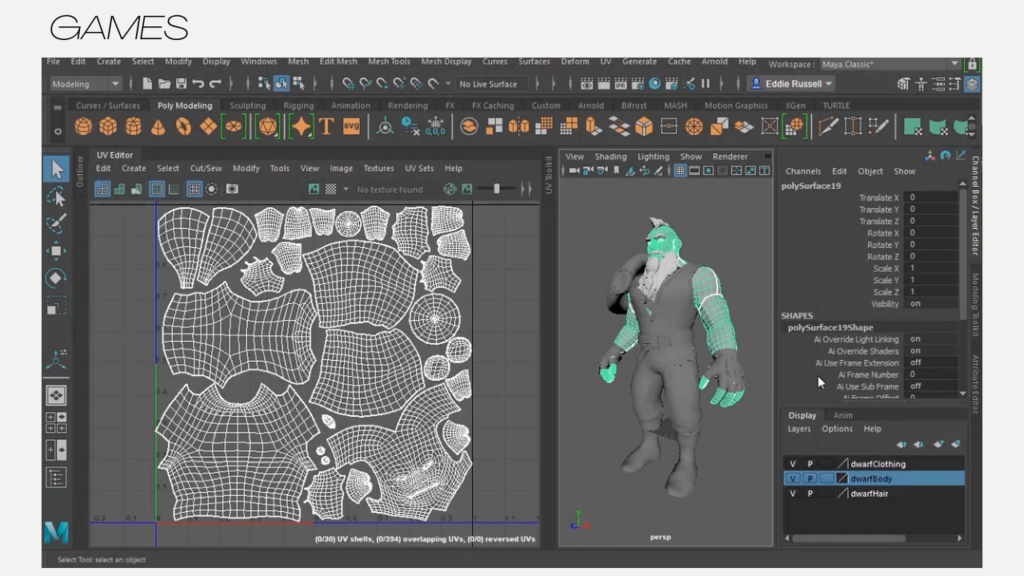Select the arrow Select tool in toolbox

coord(57,168)
